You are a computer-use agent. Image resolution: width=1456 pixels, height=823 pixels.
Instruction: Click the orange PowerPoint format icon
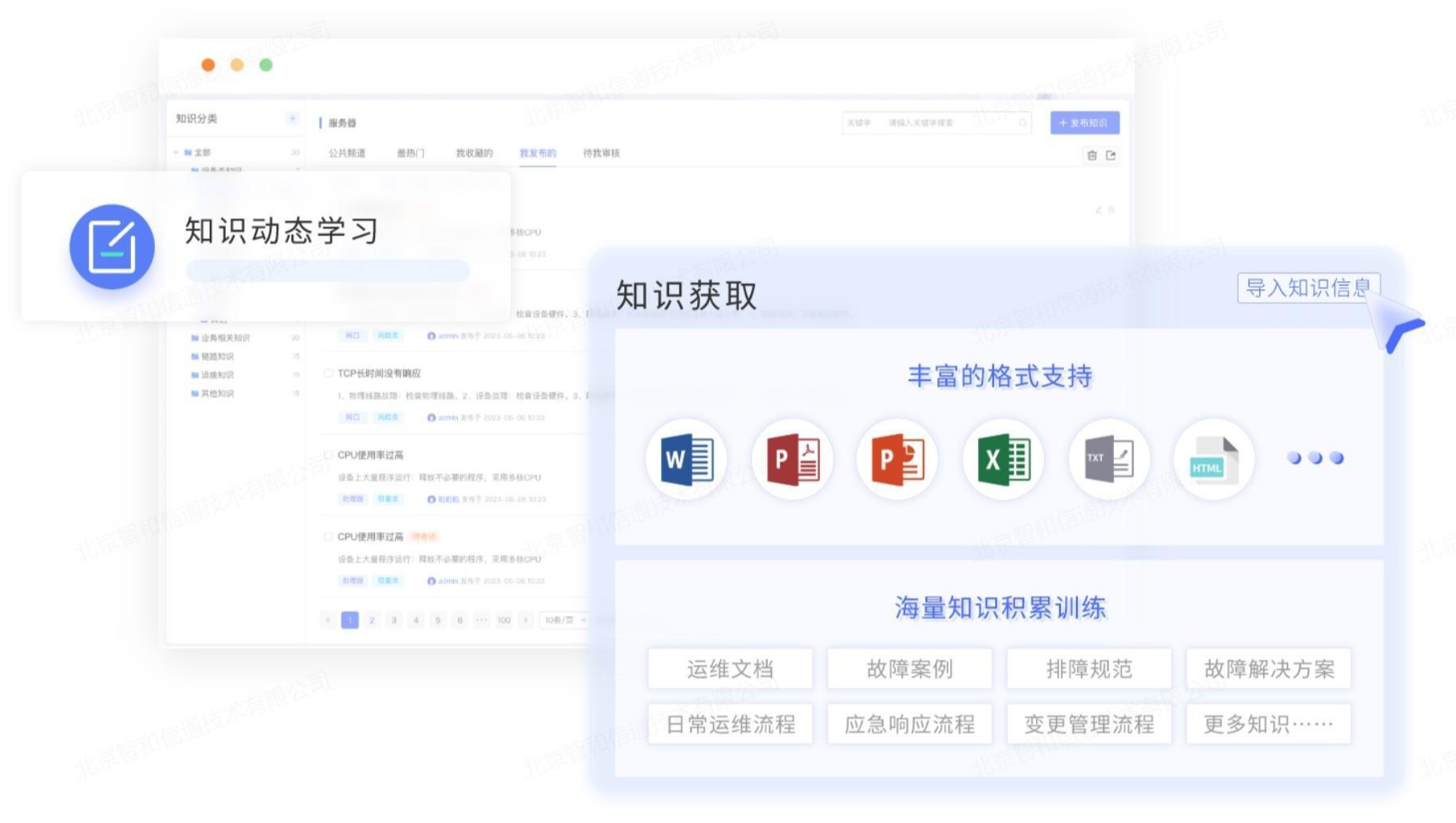[x=897, y=459]
